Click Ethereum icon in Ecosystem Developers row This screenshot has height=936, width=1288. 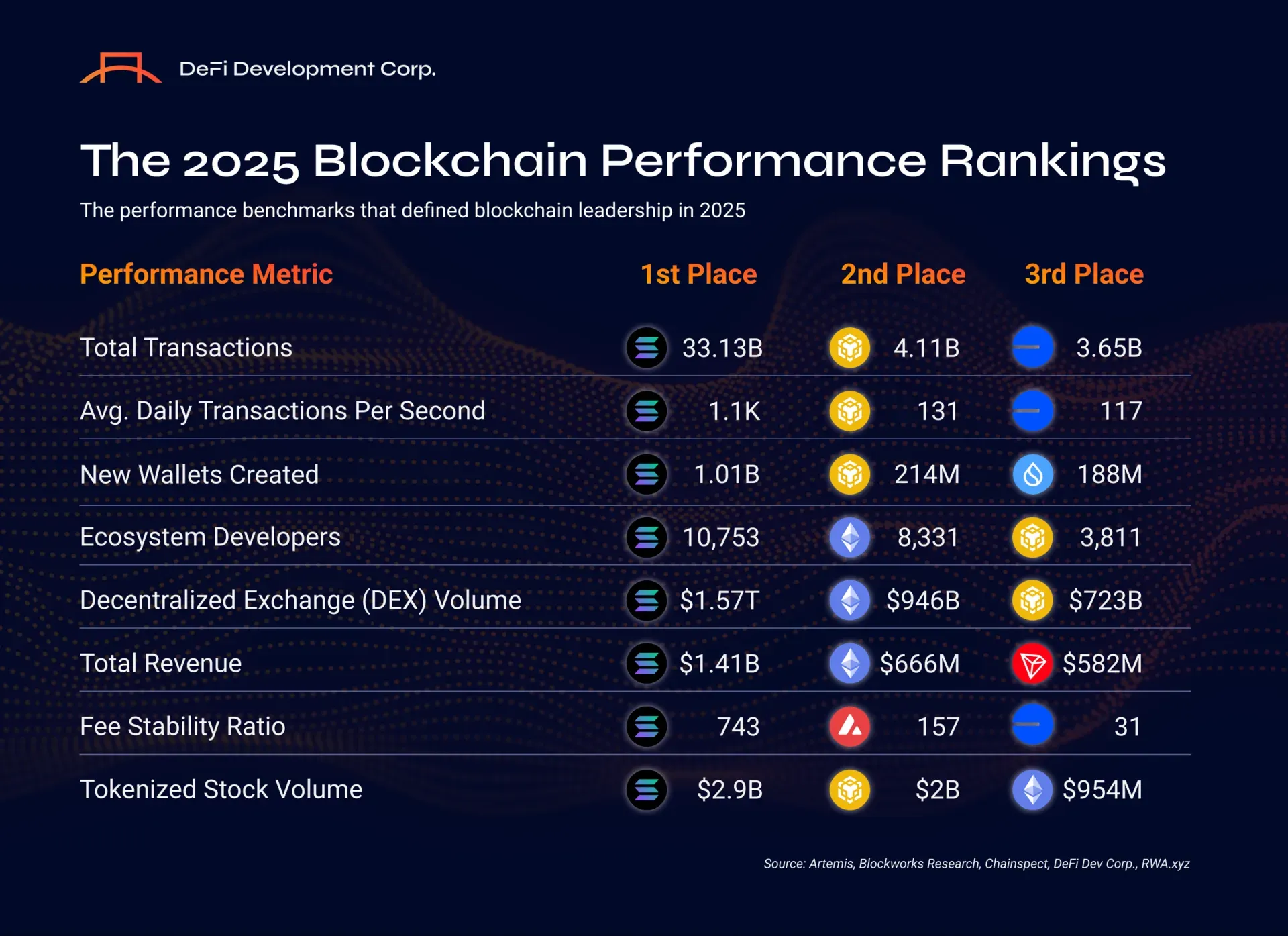(850, 537)
